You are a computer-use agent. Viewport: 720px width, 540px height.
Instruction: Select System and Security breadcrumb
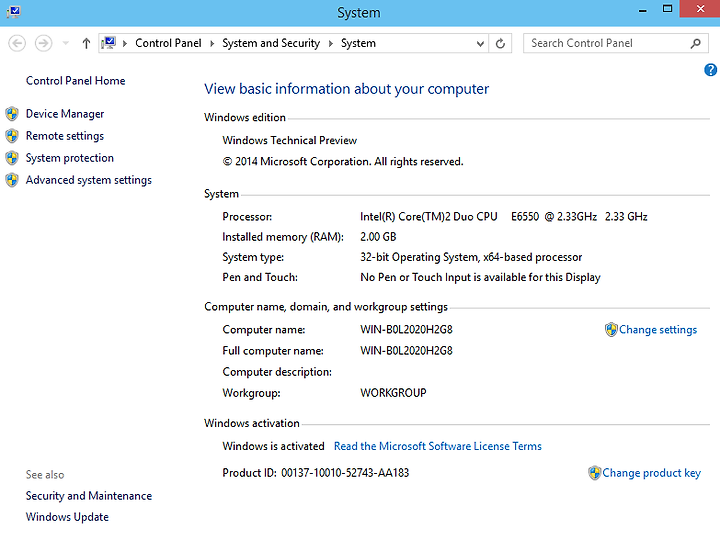point(271,43)
